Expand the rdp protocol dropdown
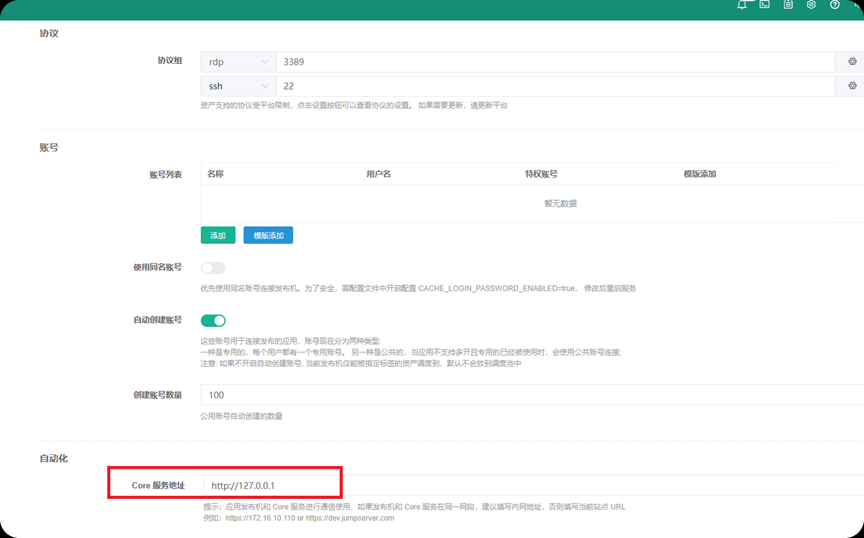The width and height of the screenshot is (864, 538). click(239, 62)
